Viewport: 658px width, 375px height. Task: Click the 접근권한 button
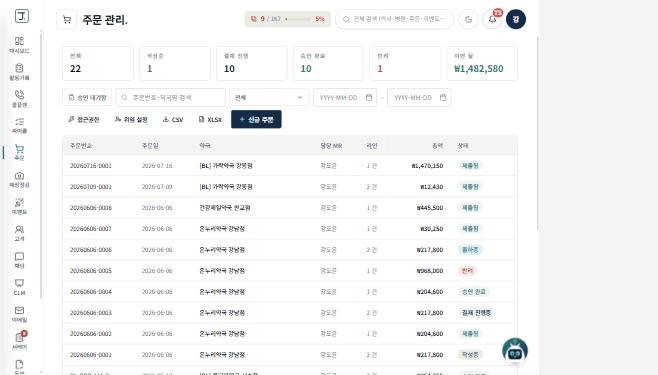(84, 120)
